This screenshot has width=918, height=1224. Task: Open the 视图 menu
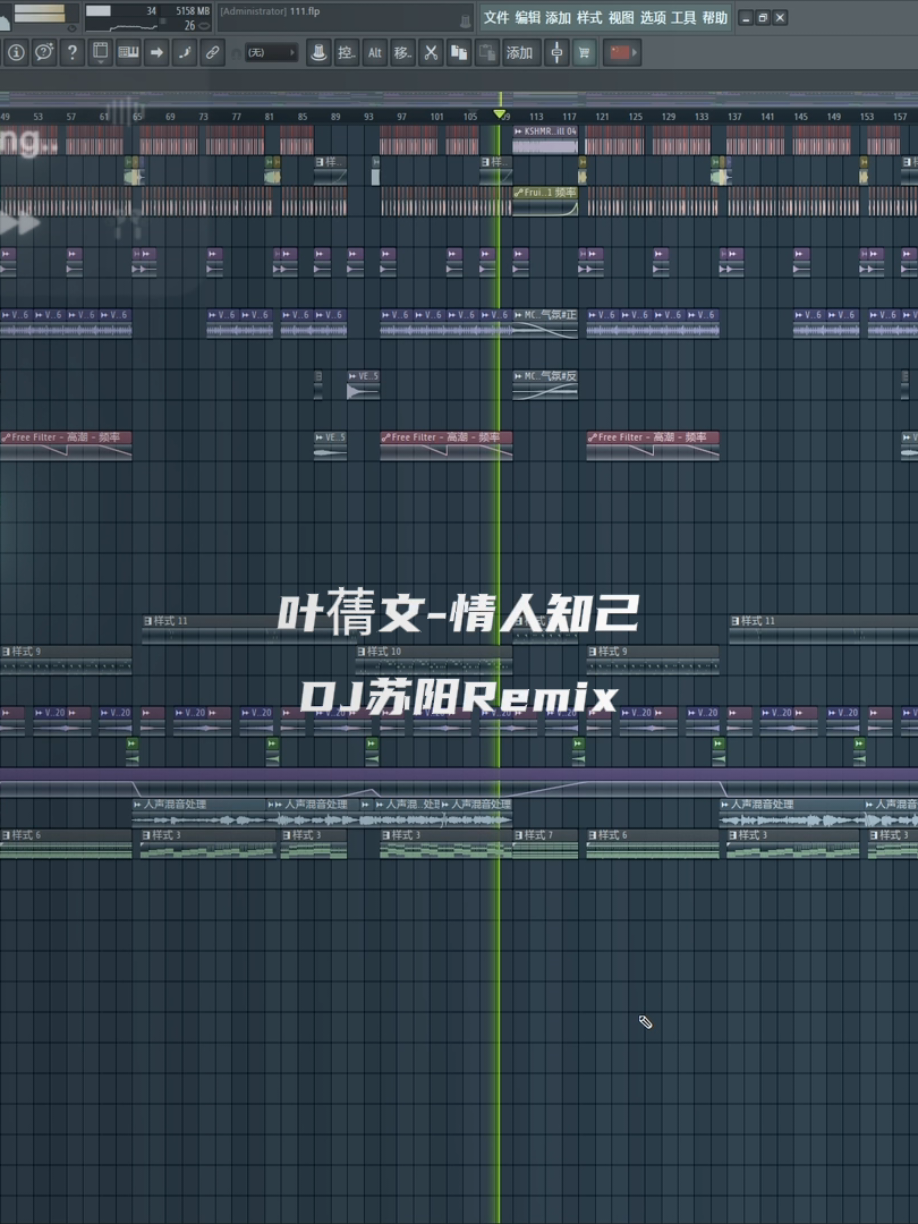pyautogui.click(x=621, y=18)
